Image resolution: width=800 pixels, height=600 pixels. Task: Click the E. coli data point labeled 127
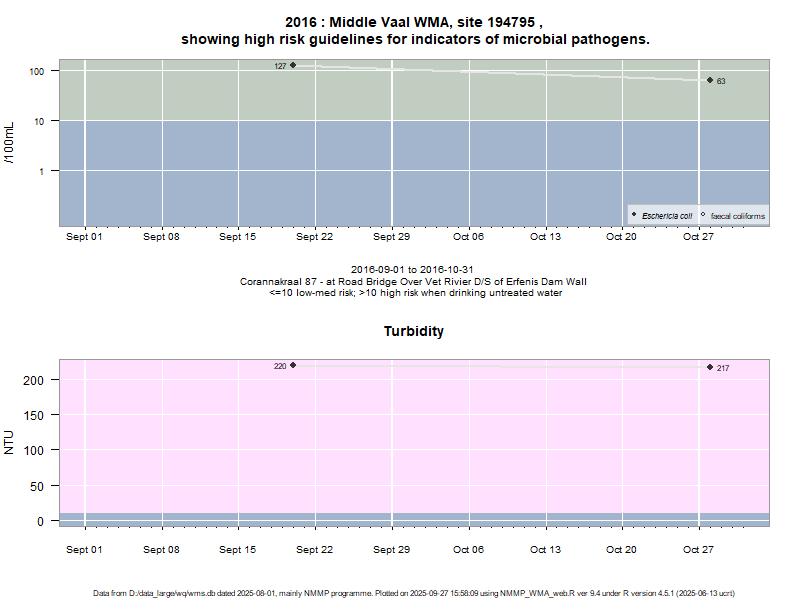tap(293, 65)
